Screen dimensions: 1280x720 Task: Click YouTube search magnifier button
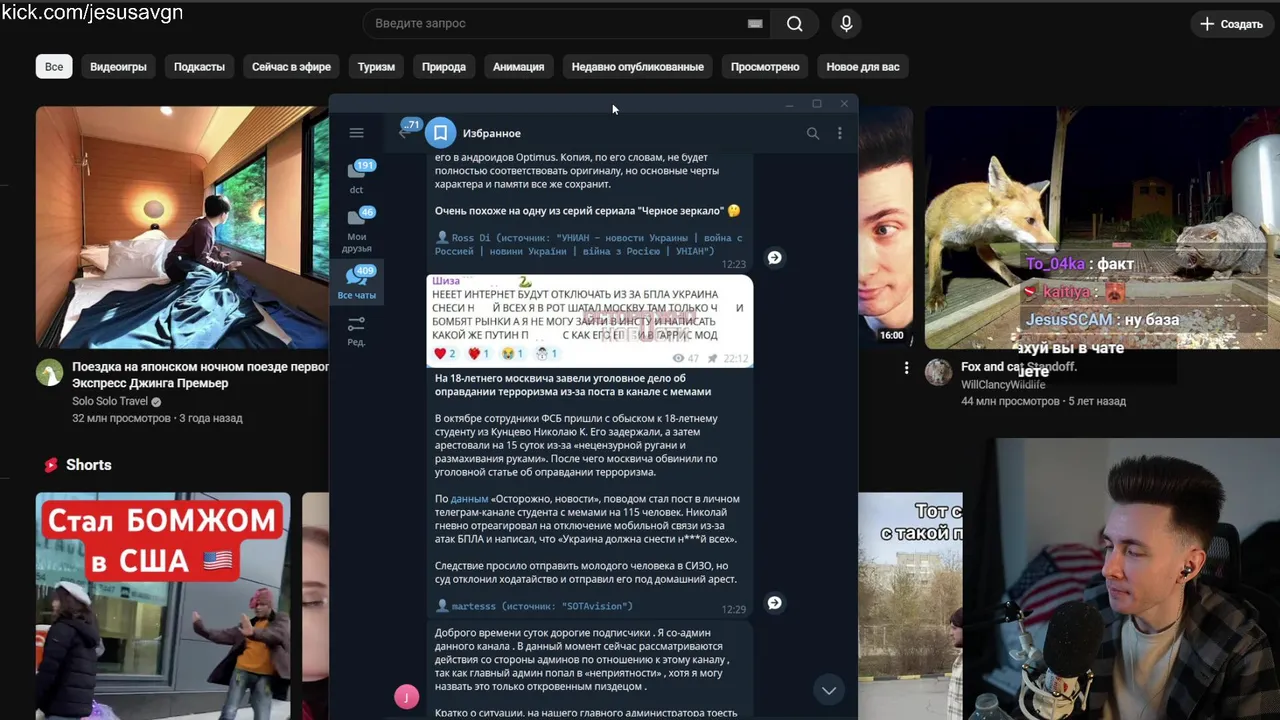click(795, 23)
